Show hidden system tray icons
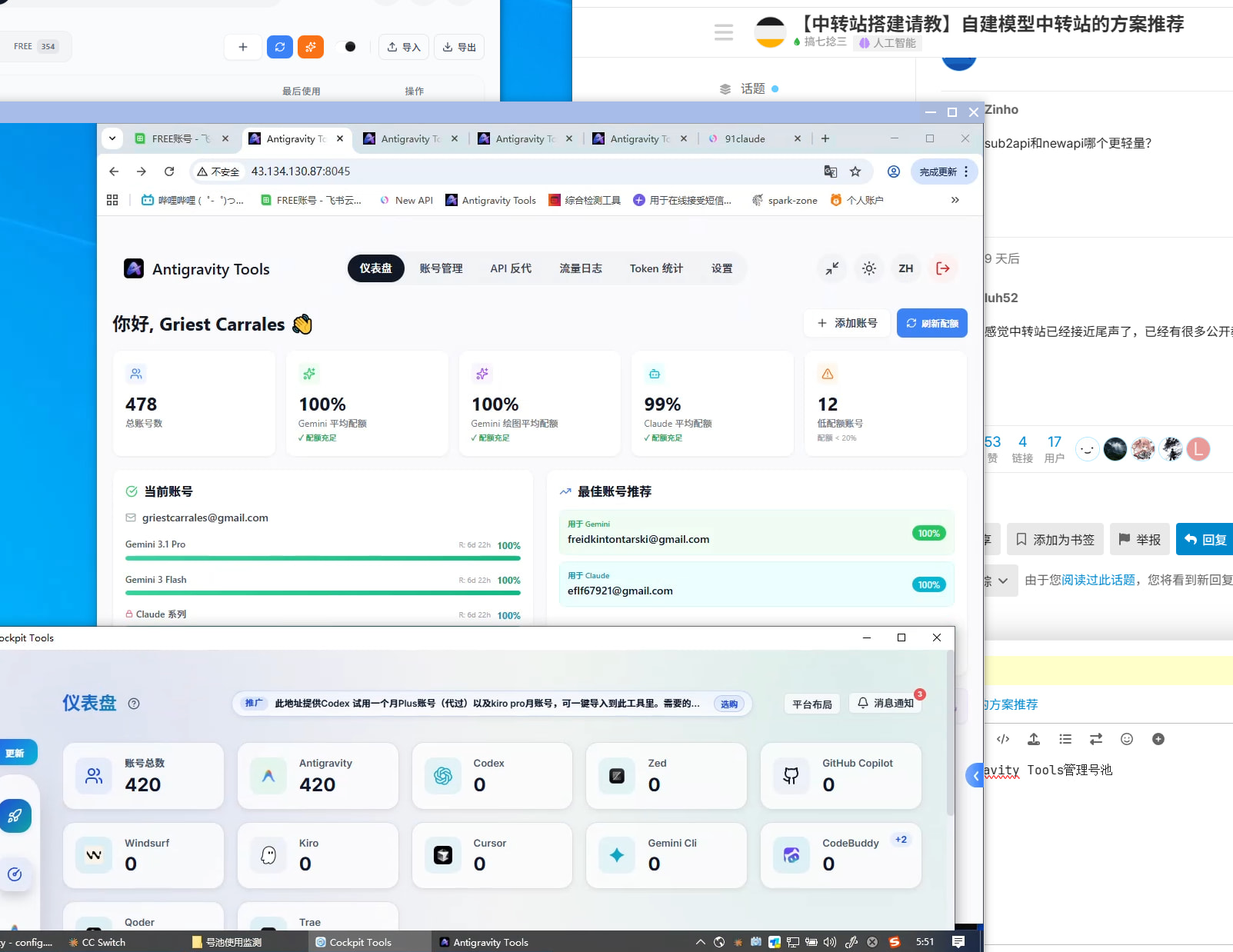This screenshot has height=952, width=1233. coord(700,942)
